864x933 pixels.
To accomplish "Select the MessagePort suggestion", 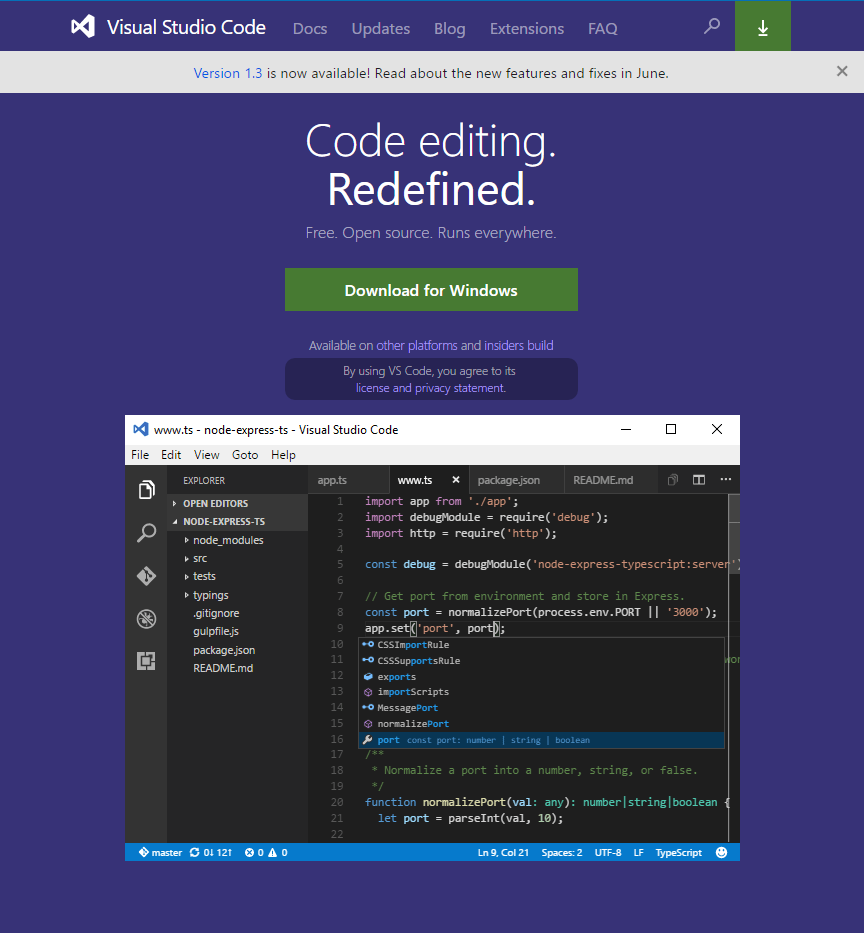I will pyautogui.click(x=541, y=707).
